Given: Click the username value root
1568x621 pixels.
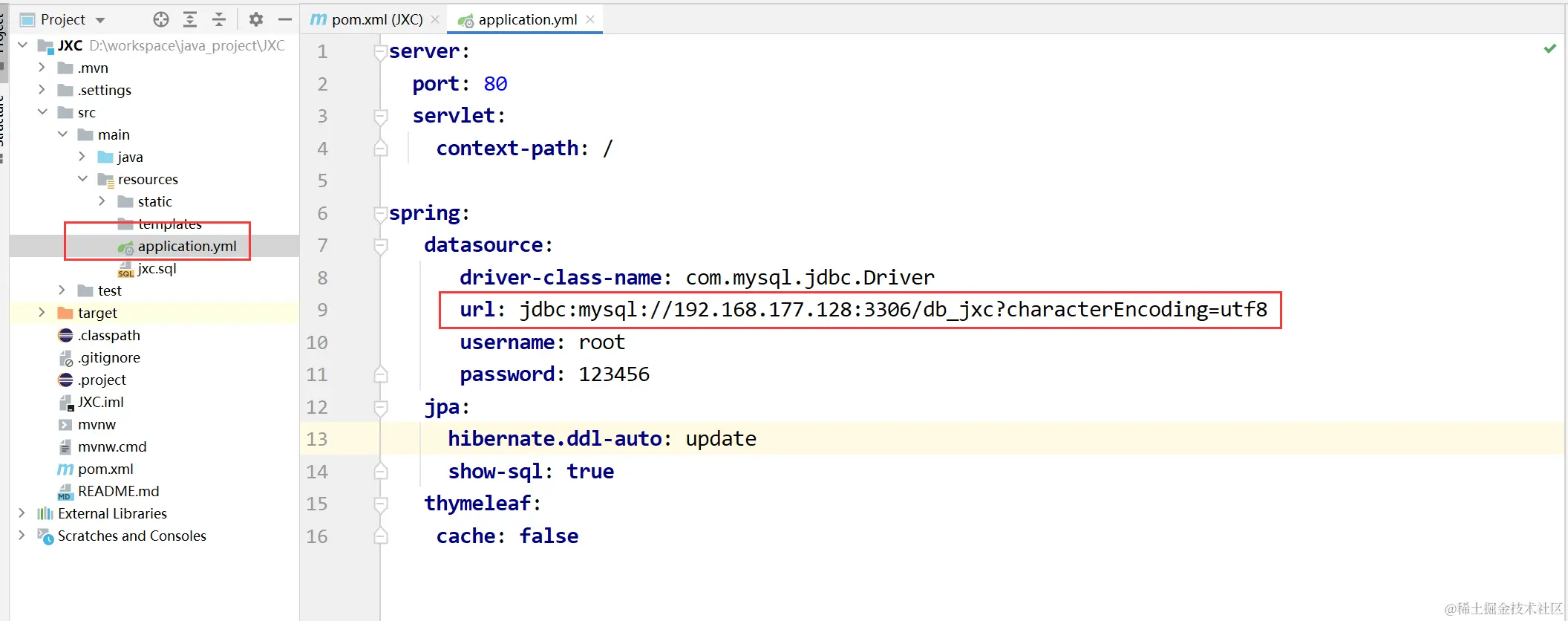Looking at the screenshot, I should pos(602,342).
